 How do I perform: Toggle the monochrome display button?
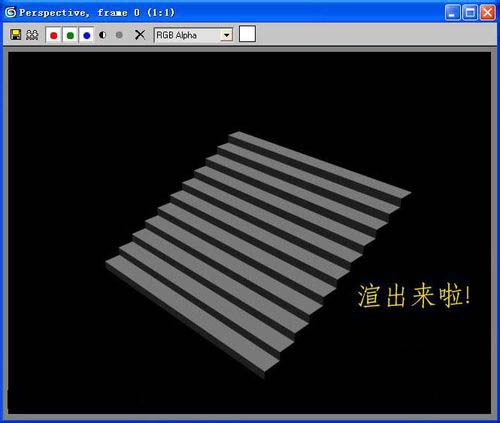[x=119, y=35]
